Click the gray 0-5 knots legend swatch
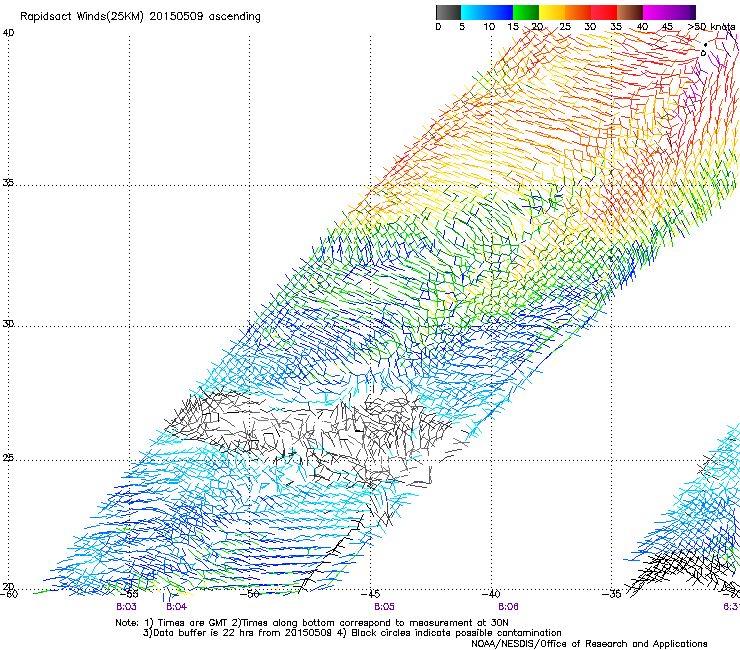740x650 pixels. pos(448,12)
